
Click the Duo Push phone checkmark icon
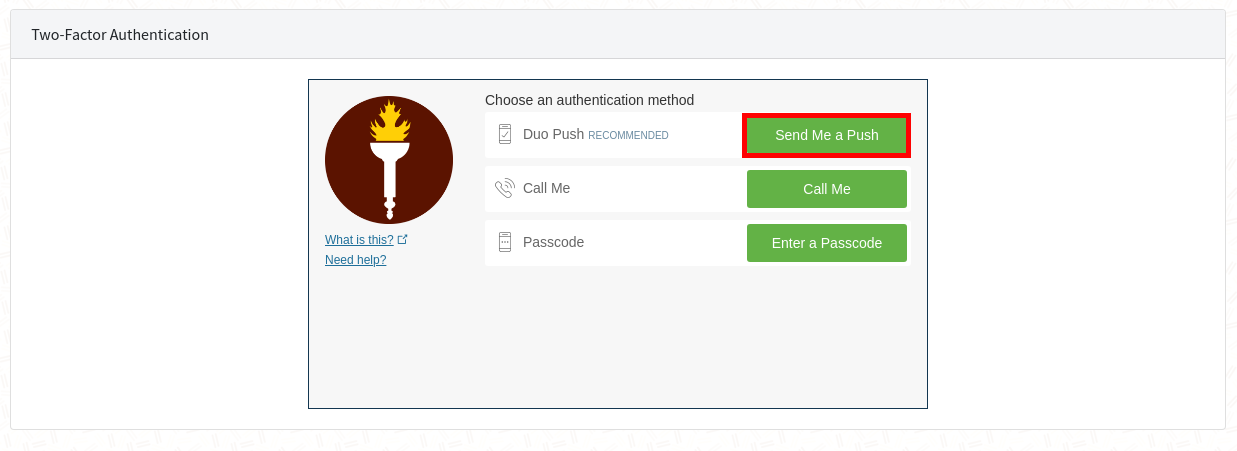(505, 134)
